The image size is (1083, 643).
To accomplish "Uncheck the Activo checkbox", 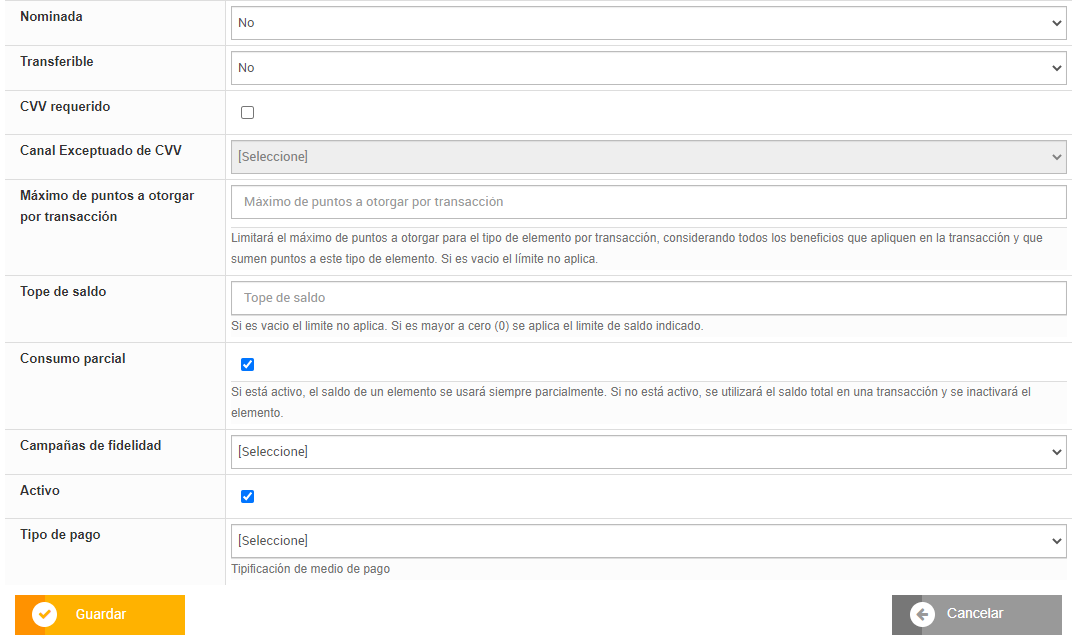I will tap(248, 497).
